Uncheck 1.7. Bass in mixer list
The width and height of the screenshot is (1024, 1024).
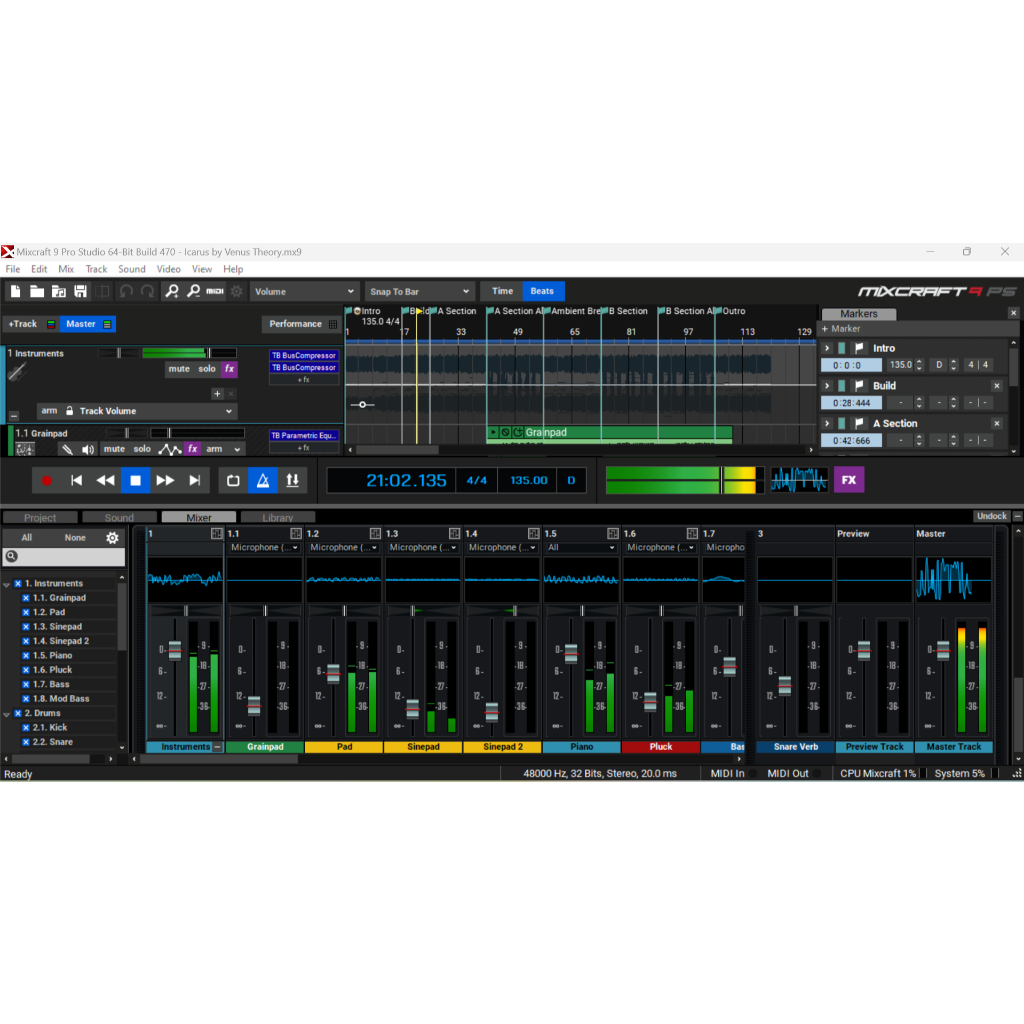coord(26,684)
